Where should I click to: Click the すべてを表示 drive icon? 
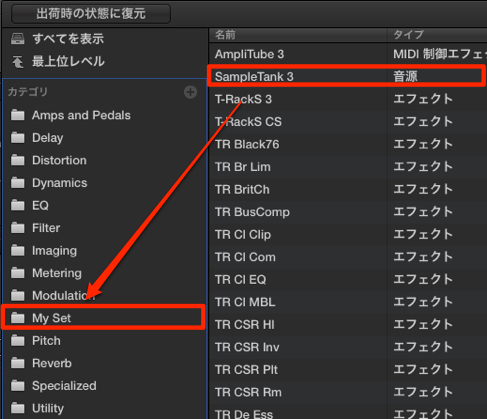pos(18,39)
